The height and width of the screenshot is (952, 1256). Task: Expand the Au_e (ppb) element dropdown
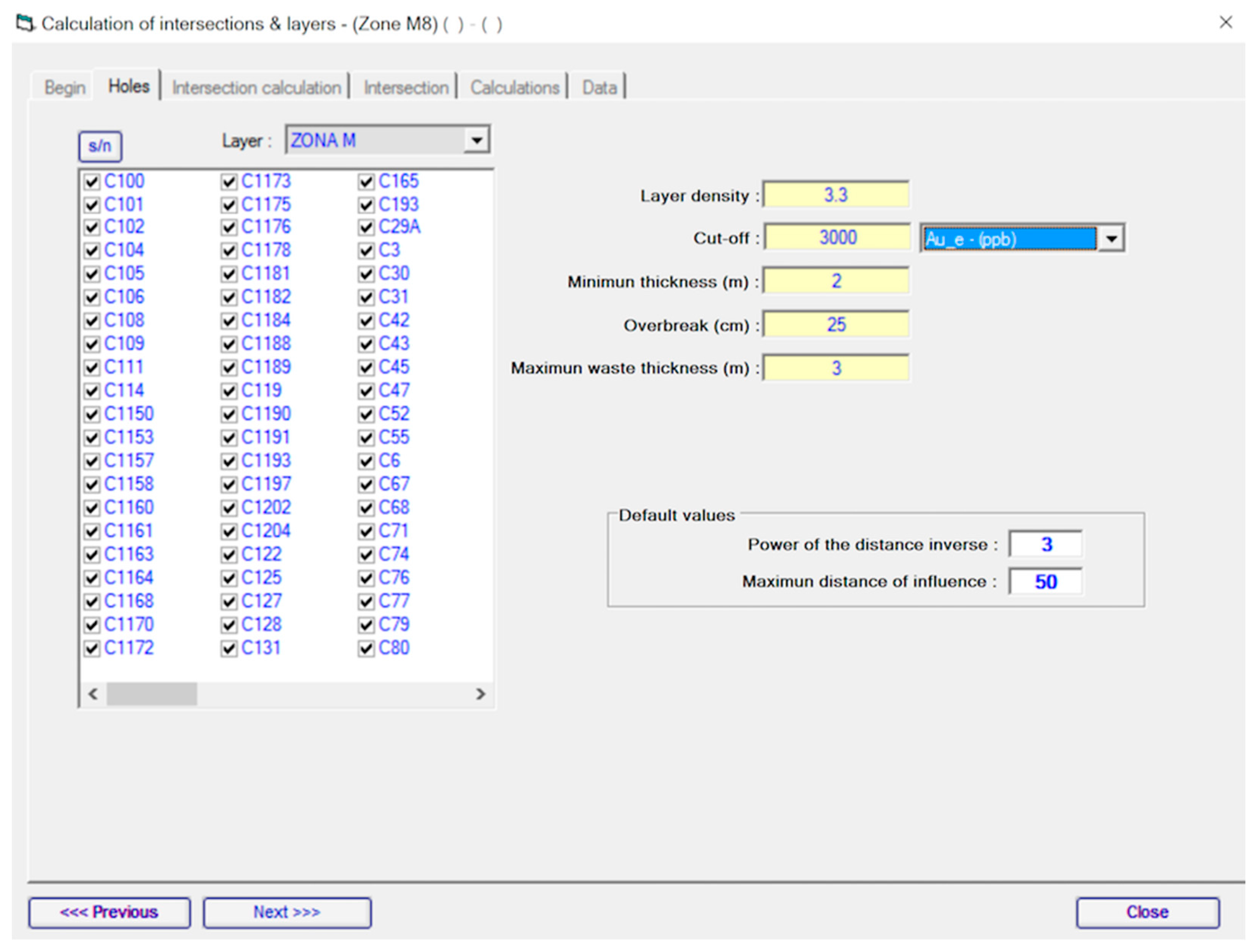1111,238
